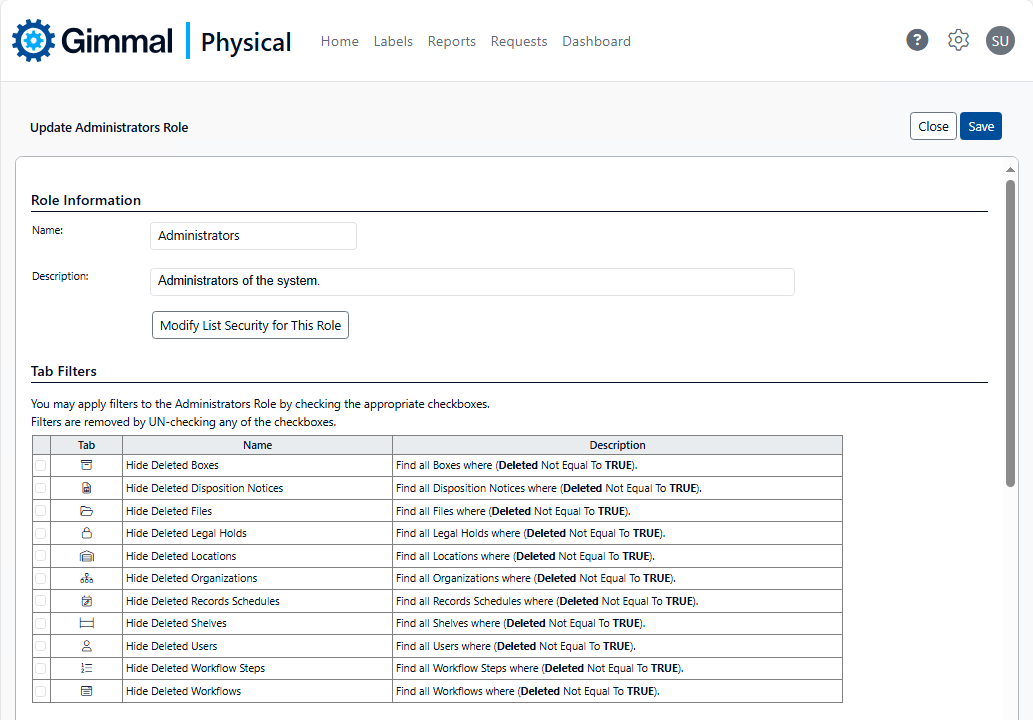1033x720 pixels.
Task: Click the Save button
Action: coord(980,126)
